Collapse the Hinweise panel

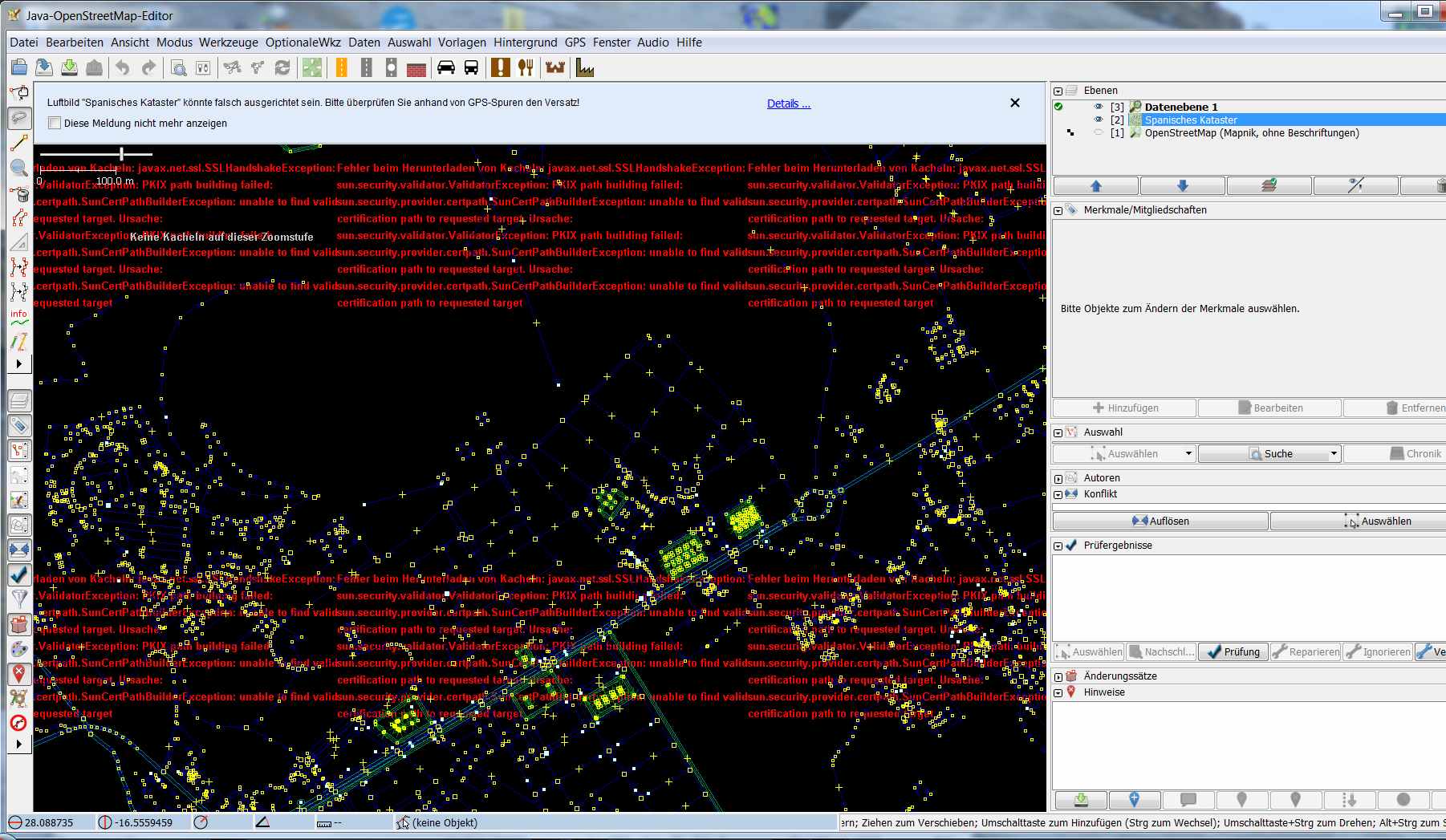coord(1058,692)
